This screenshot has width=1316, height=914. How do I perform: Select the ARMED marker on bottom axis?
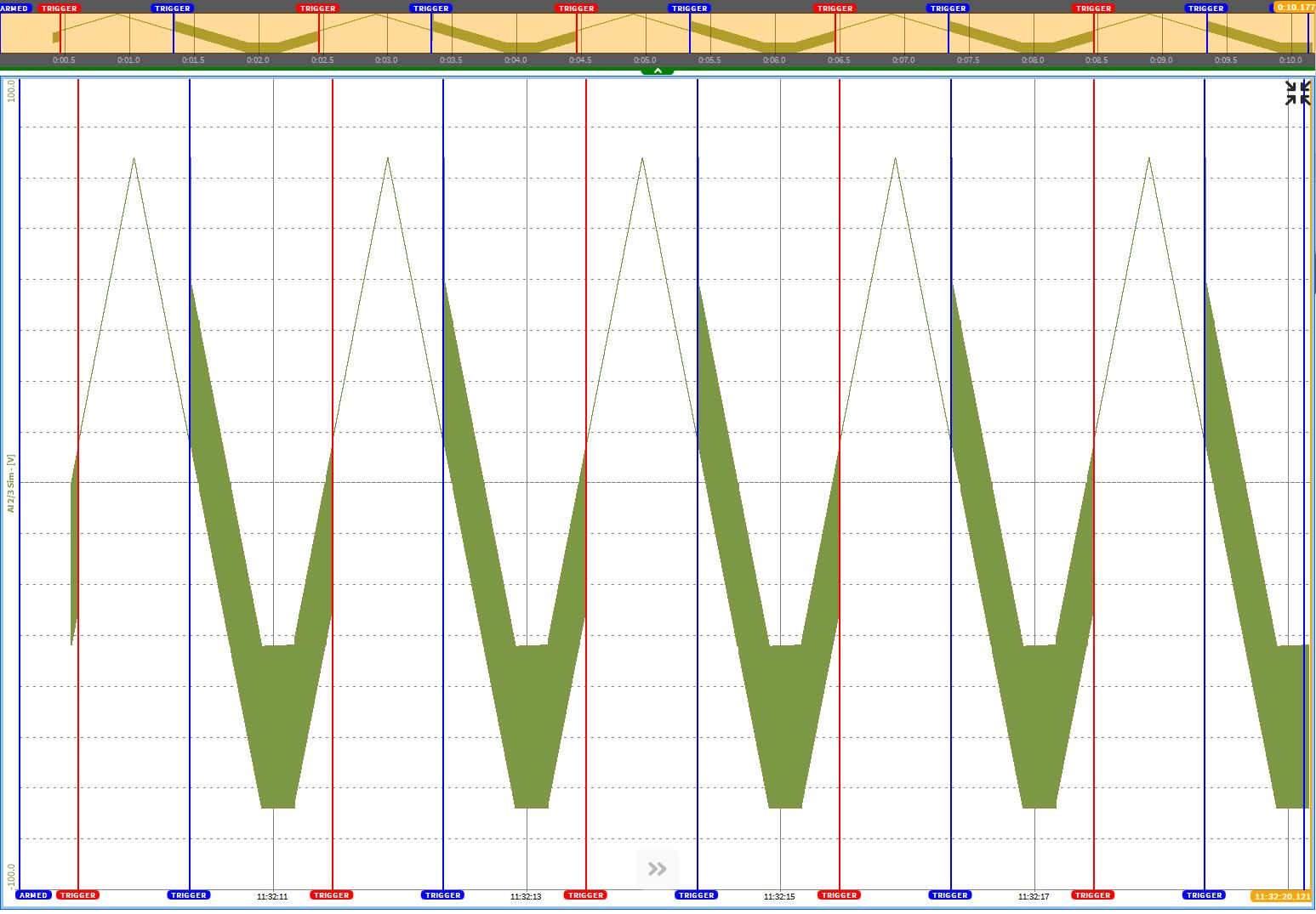(33, 895)
